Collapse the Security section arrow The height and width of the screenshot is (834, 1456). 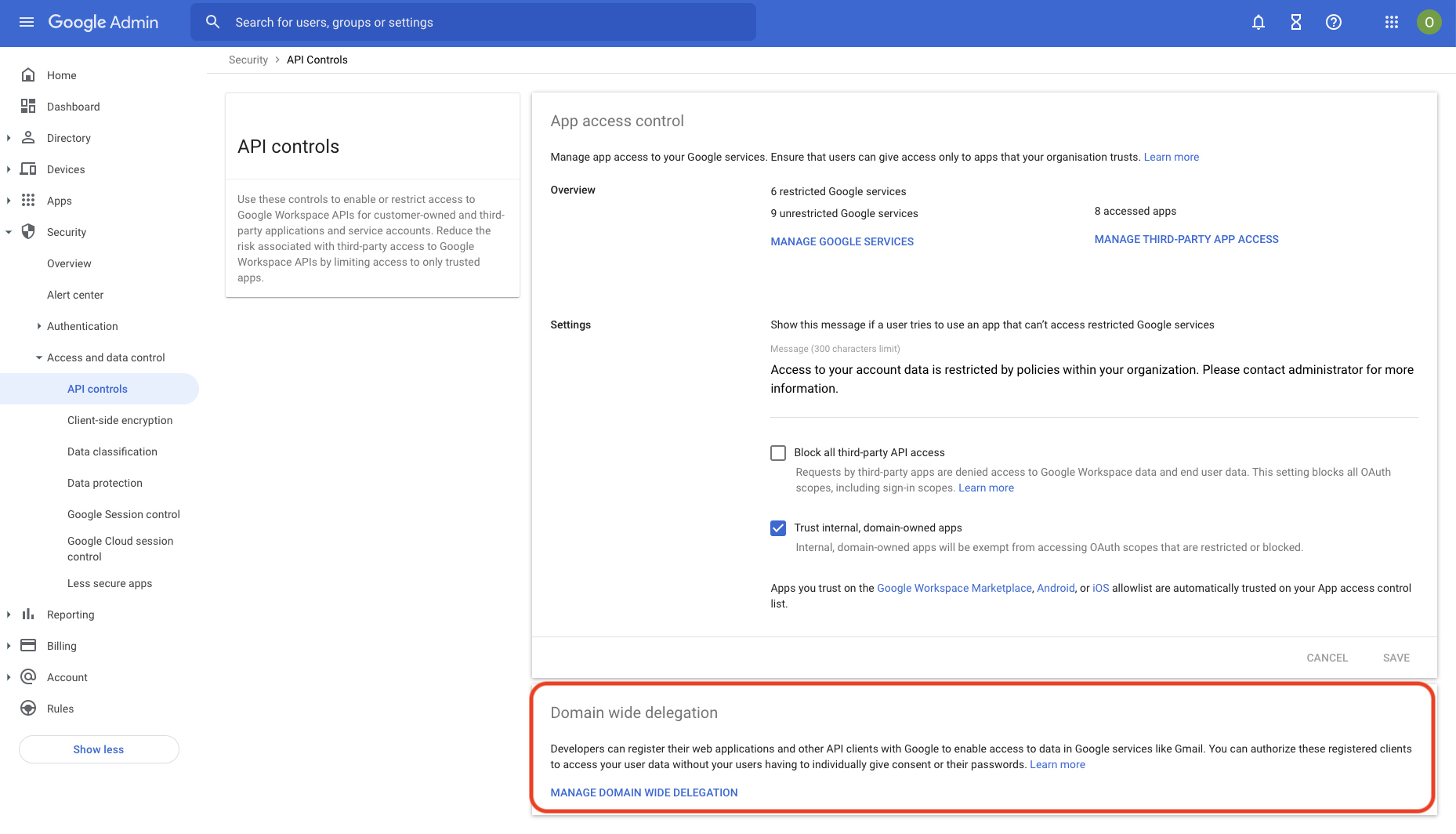click(9, 232)
